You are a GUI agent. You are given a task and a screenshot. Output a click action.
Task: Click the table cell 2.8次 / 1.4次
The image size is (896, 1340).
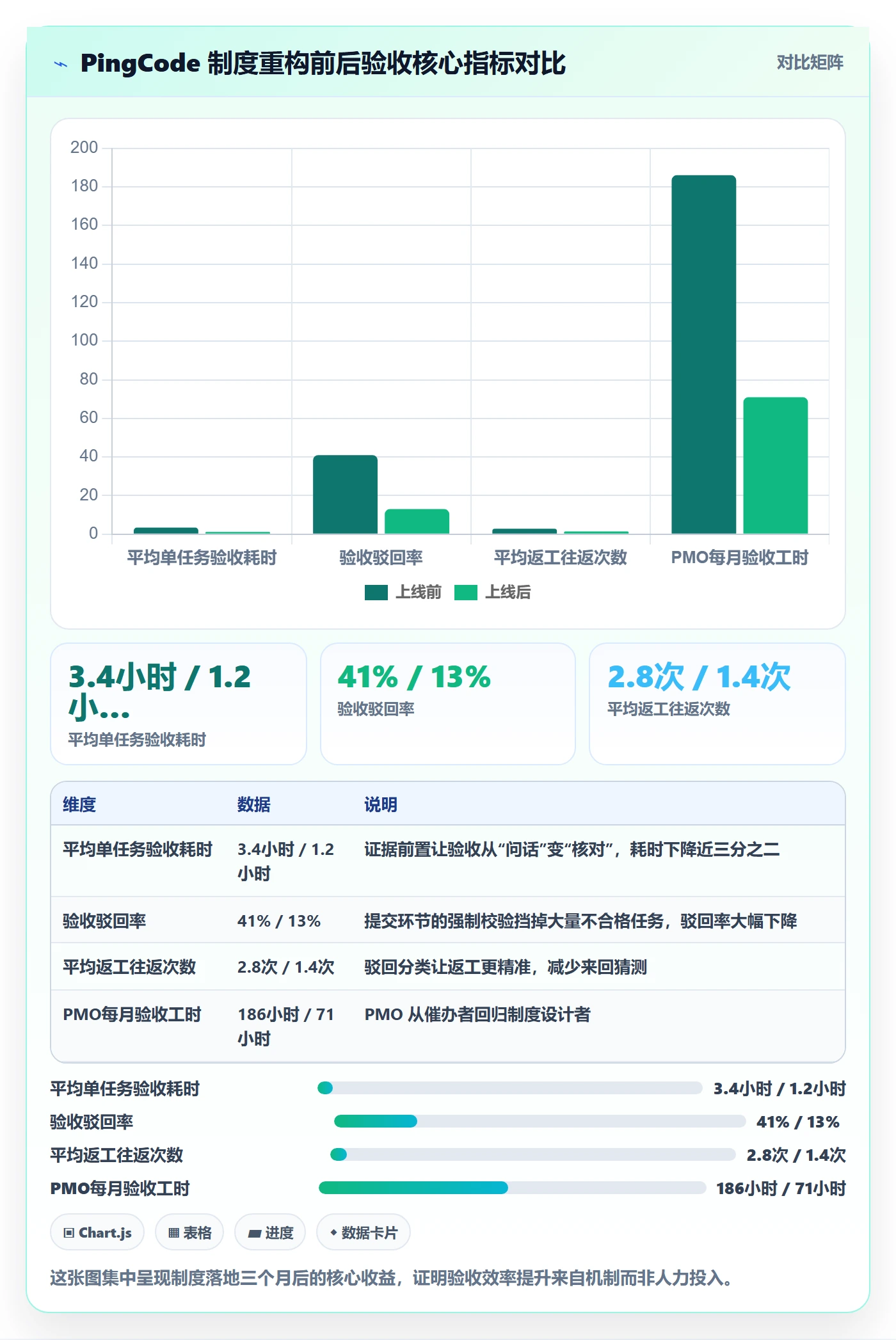[286, 967]
